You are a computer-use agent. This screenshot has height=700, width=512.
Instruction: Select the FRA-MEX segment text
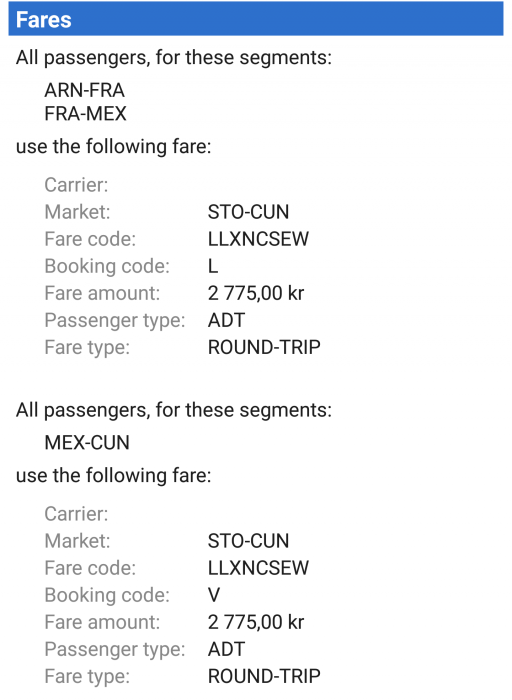coord(85,113)
